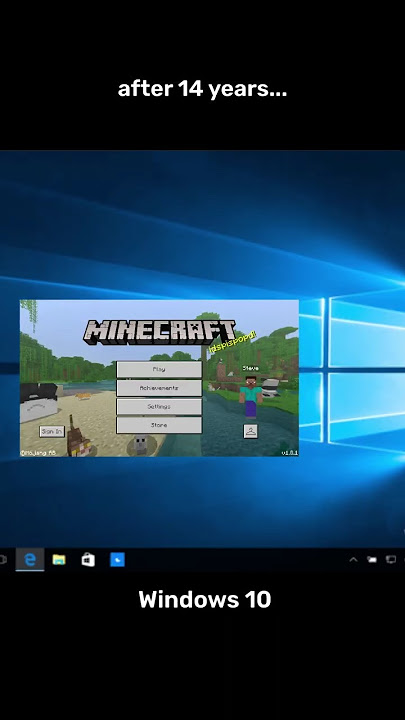Click the v1.0.1 version text
Screen dimensions: 405x720
click(x=290, y=453)
